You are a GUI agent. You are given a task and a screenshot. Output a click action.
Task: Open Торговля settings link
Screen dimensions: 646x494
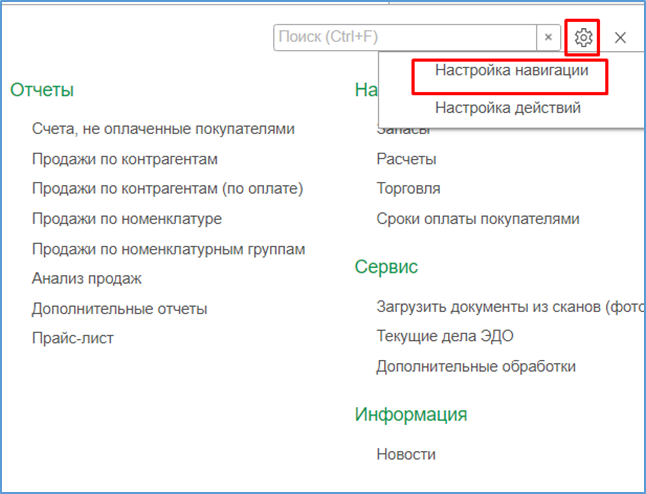pyautogui.click(x=408, y=189)
